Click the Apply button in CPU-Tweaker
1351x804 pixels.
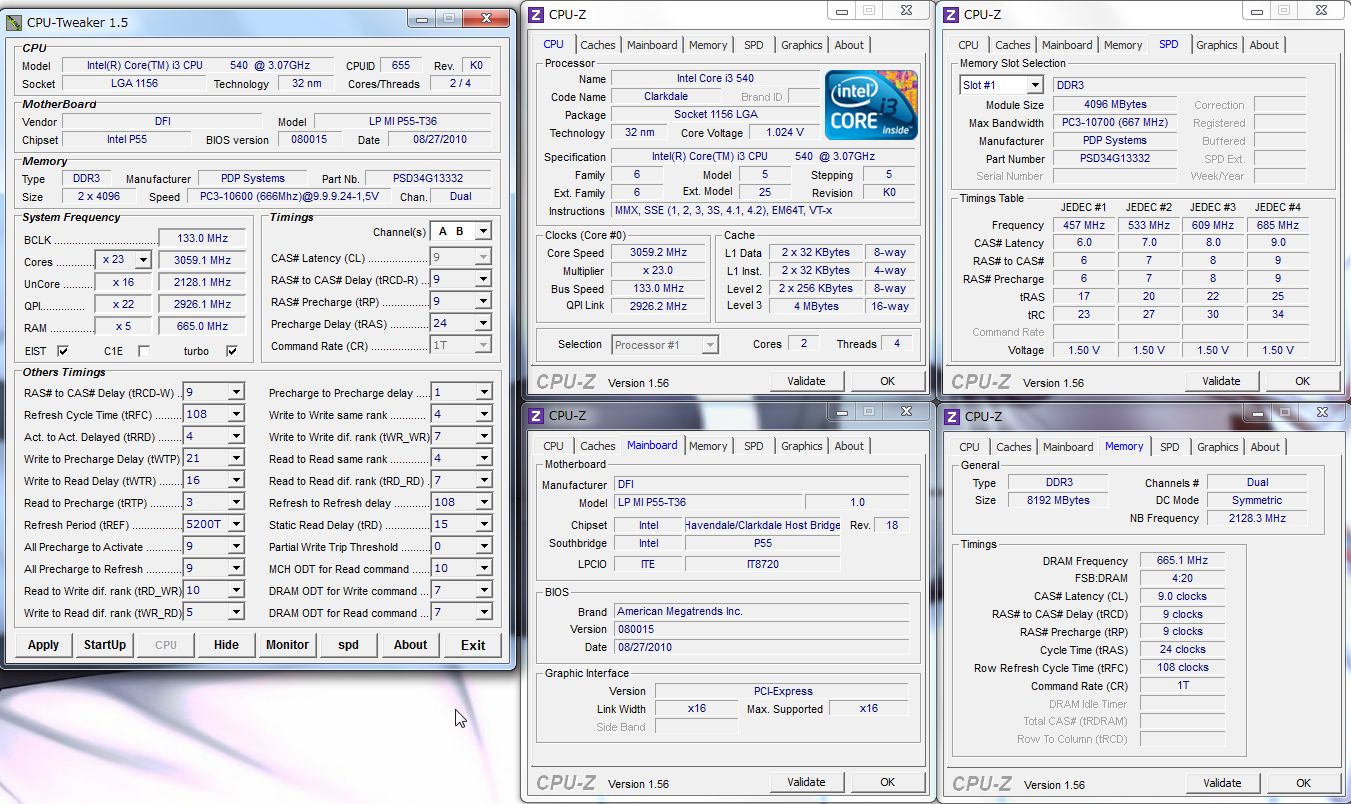click(43, 645)
